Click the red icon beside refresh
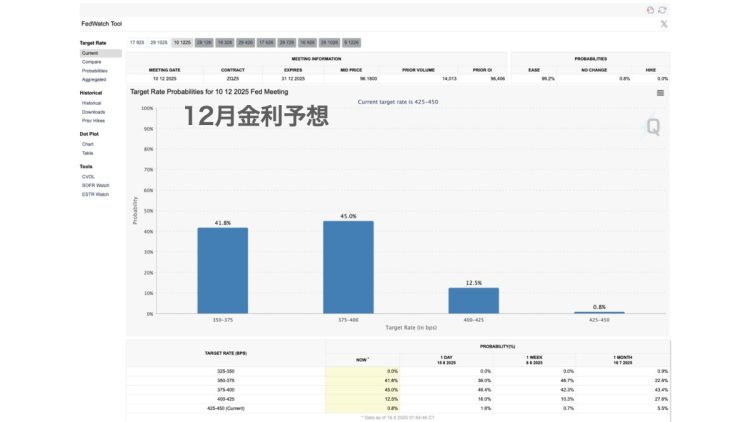The image size is (750, 422). tap(650, 10)
